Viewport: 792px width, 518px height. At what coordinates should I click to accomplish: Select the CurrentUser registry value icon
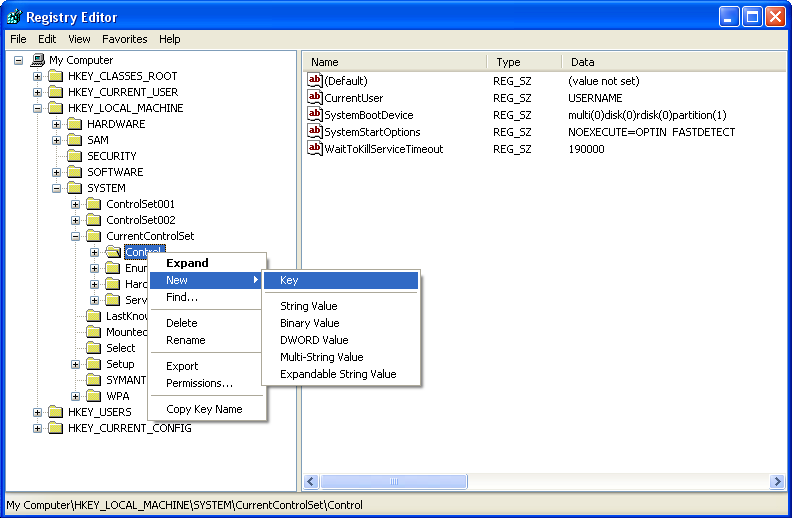315,98
